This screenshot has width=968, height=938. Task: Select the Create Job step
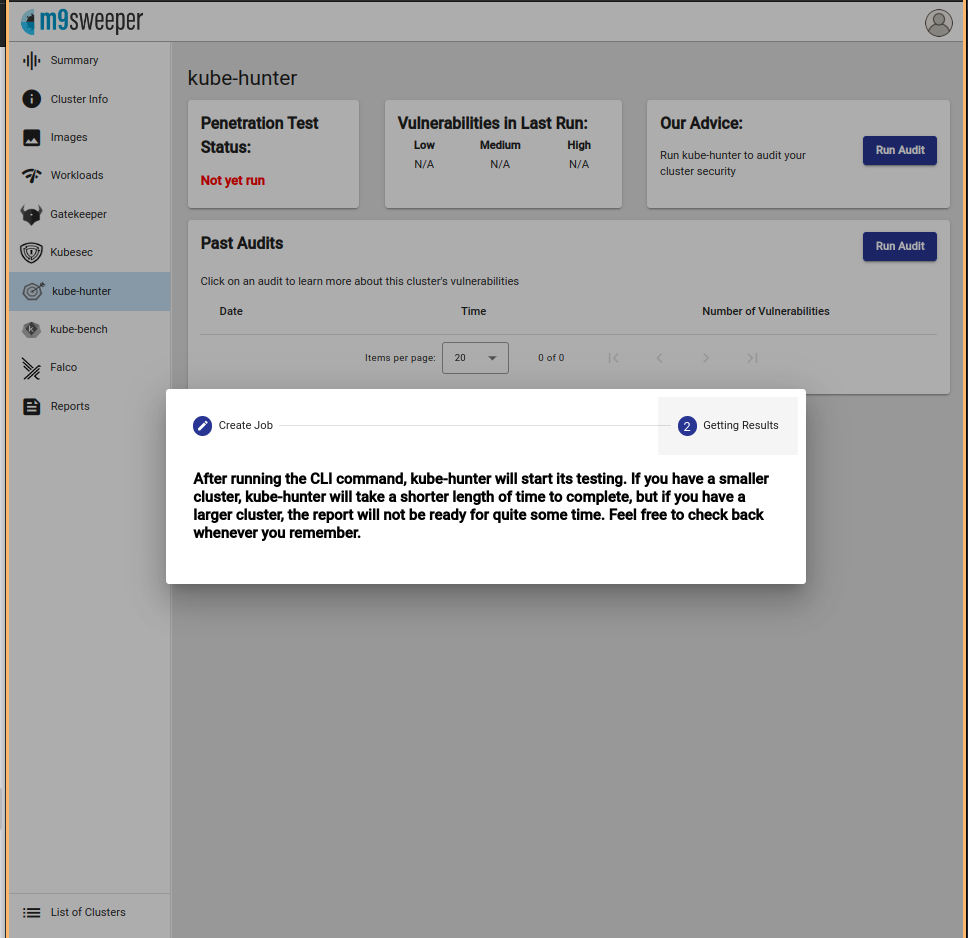pos(233,426)
